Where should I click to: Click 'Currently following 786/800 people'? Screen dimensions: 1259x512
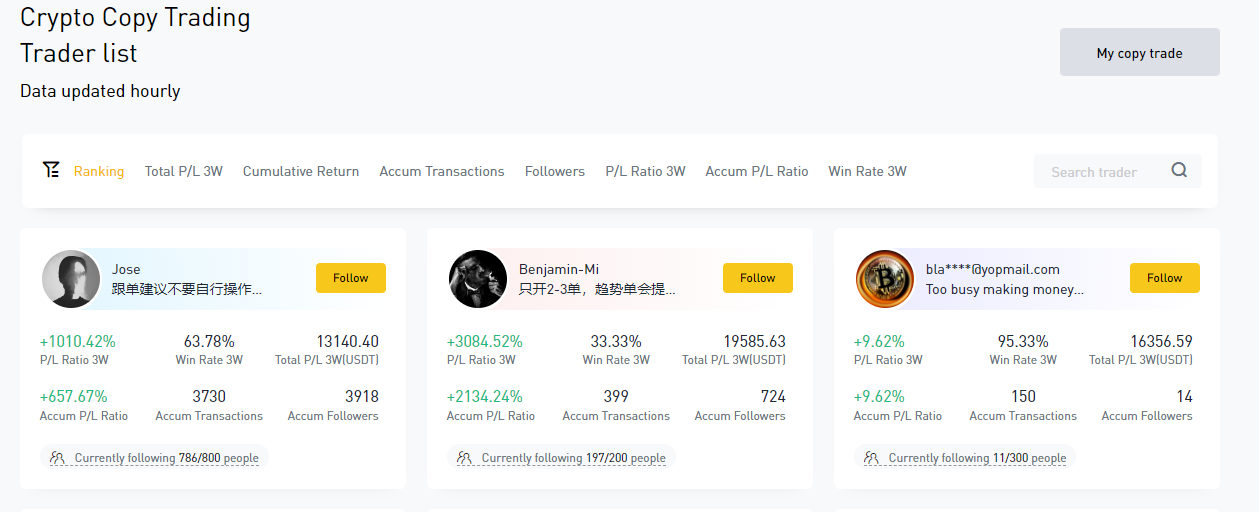[x=167, y=458]
